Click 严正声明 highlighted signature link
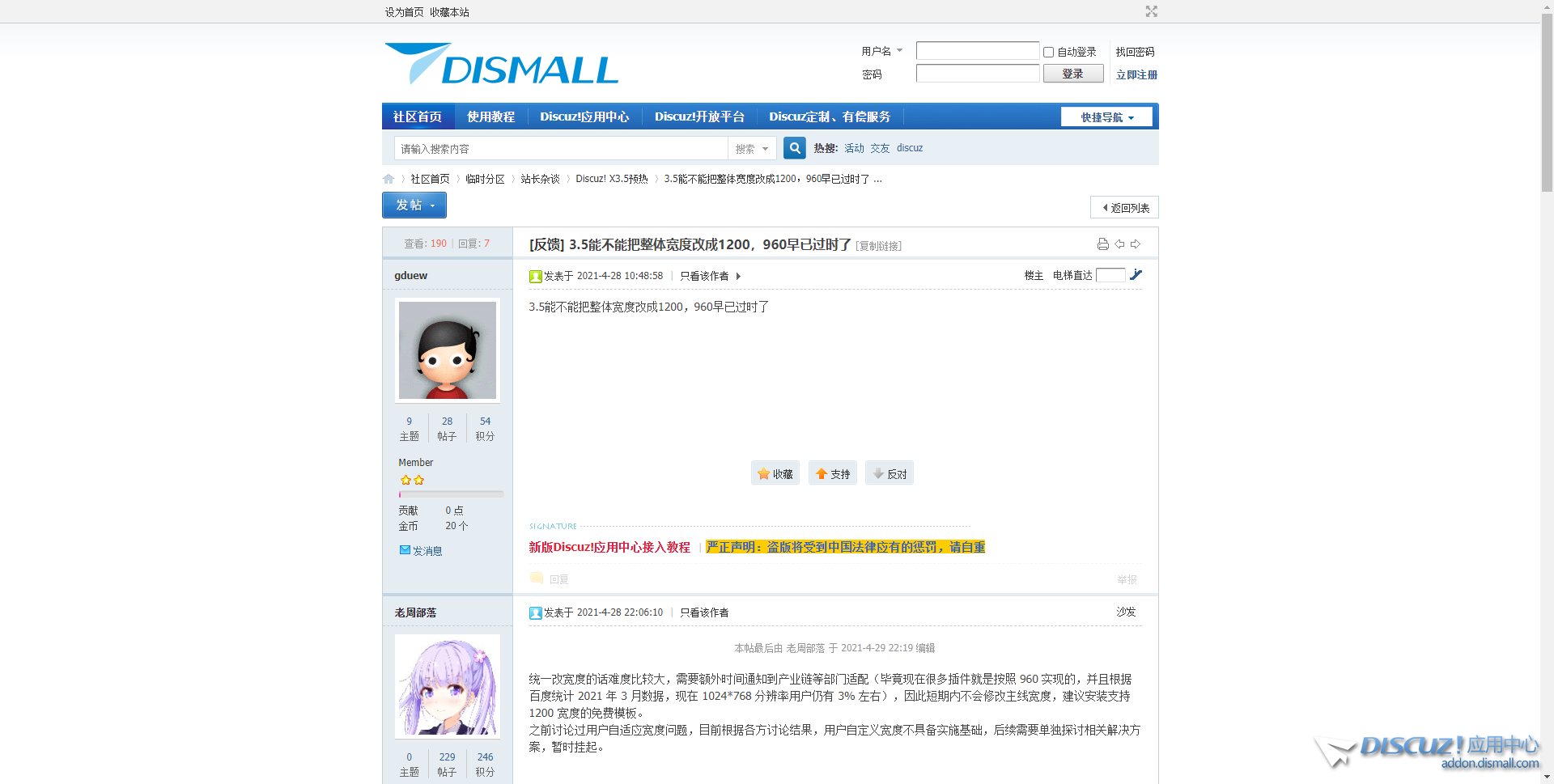The height and width of the screenshot is (784, 1554). click(845, 547)
